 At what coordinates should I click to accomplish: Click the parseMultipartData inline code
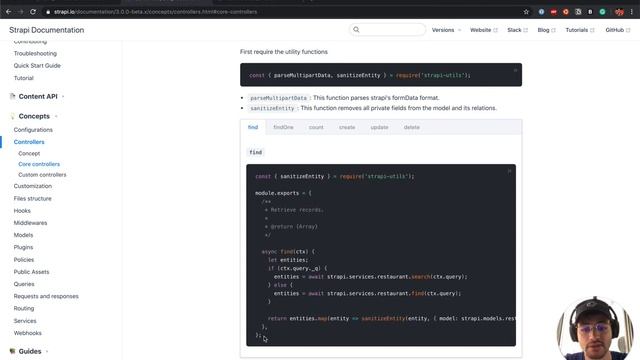coord(278,98)
